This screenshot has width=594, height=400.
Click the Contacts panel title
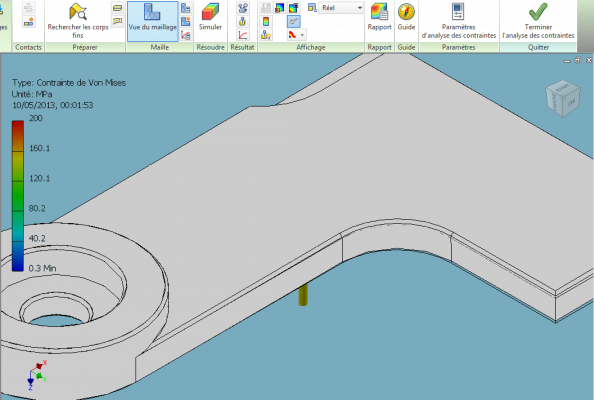coord(28,47)
